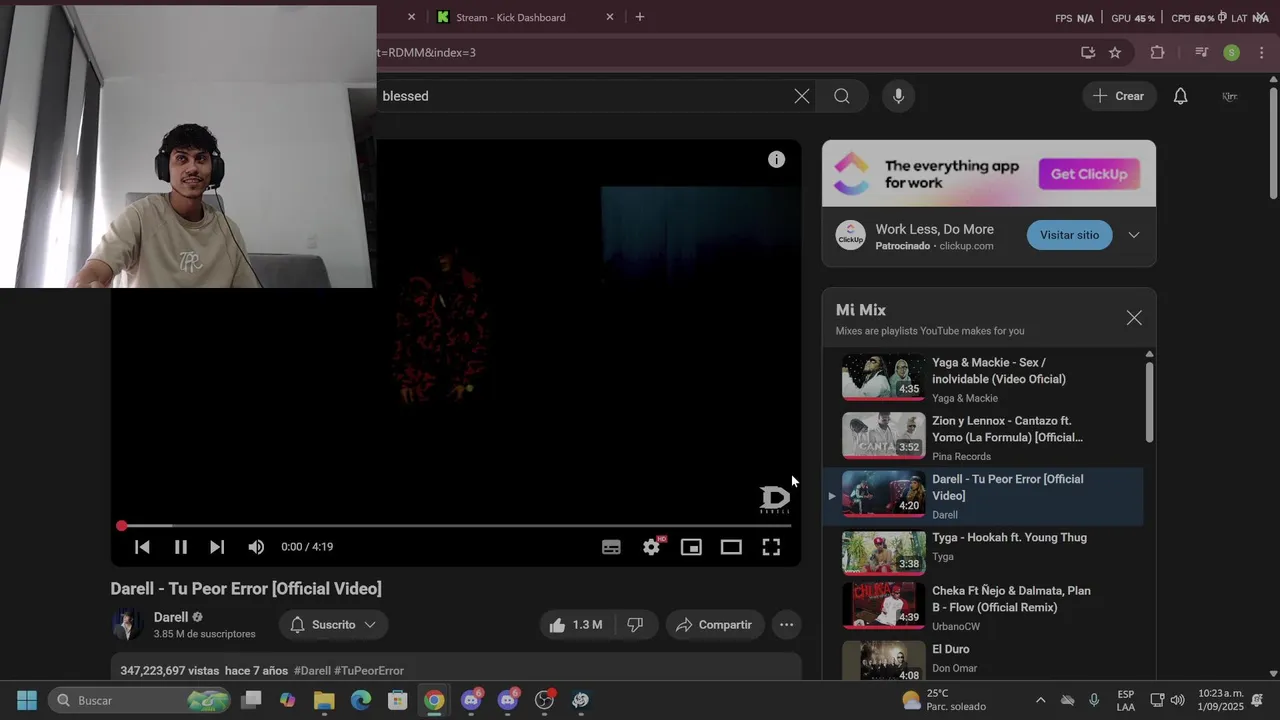This screenshot has height=720, width=1280.
Task: Click Visitar sitio on the ClickUp ad
Action: click(1069, 235)
